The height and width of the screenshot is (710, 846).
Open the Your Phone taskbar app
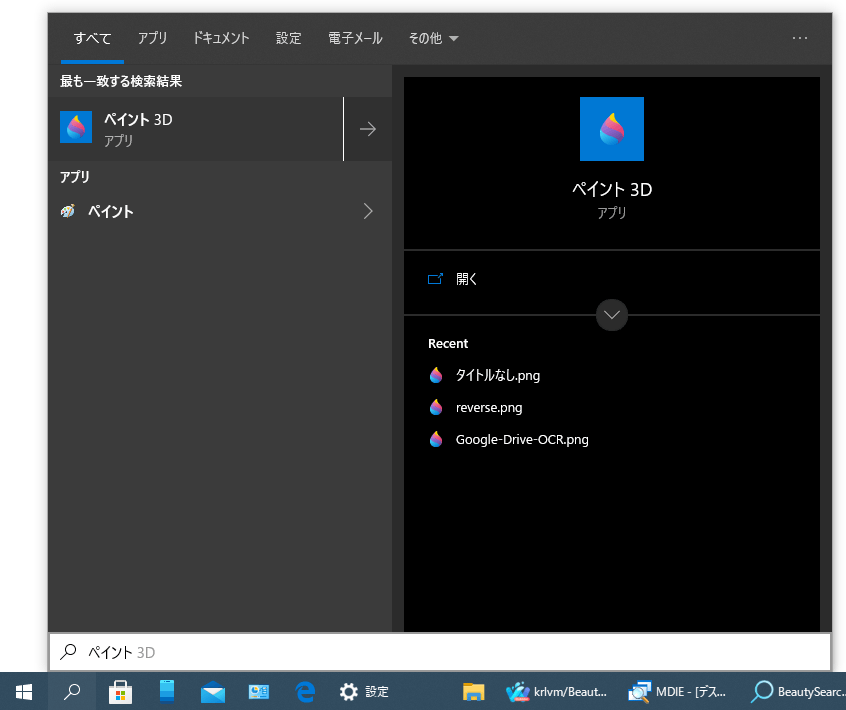(x=167, y=692)
